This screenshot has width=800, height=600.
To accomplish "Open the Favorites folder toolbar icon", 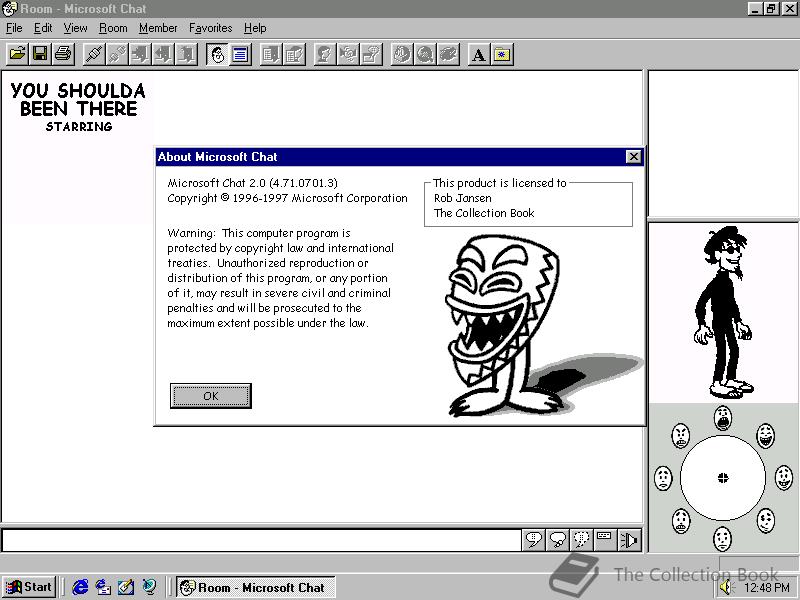I will tap(502, 54).
